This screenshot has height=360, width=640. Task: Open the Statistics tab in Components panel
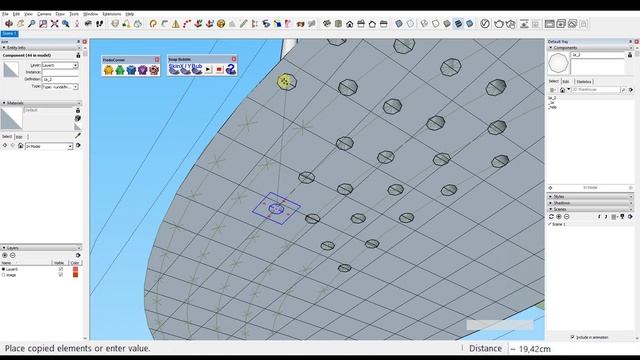click(x=584, y=82)
